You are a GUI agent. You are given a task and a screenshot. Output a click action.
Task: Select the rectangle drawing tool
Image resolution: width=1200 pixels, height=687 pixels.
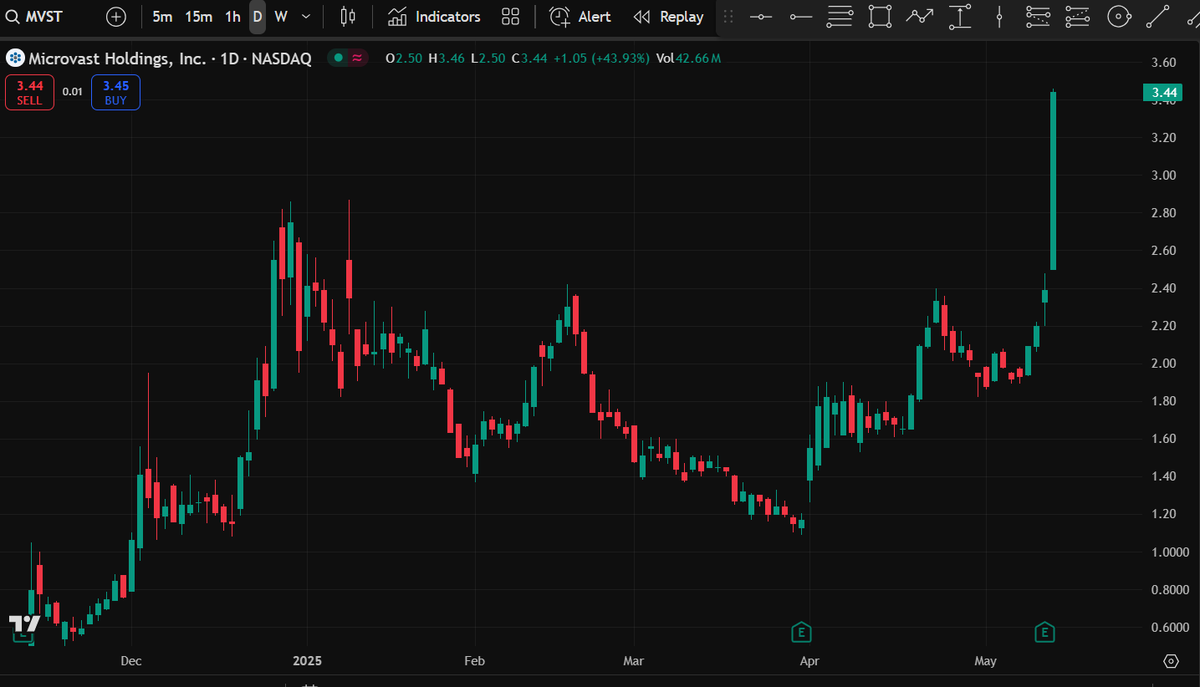pos(880,17)
